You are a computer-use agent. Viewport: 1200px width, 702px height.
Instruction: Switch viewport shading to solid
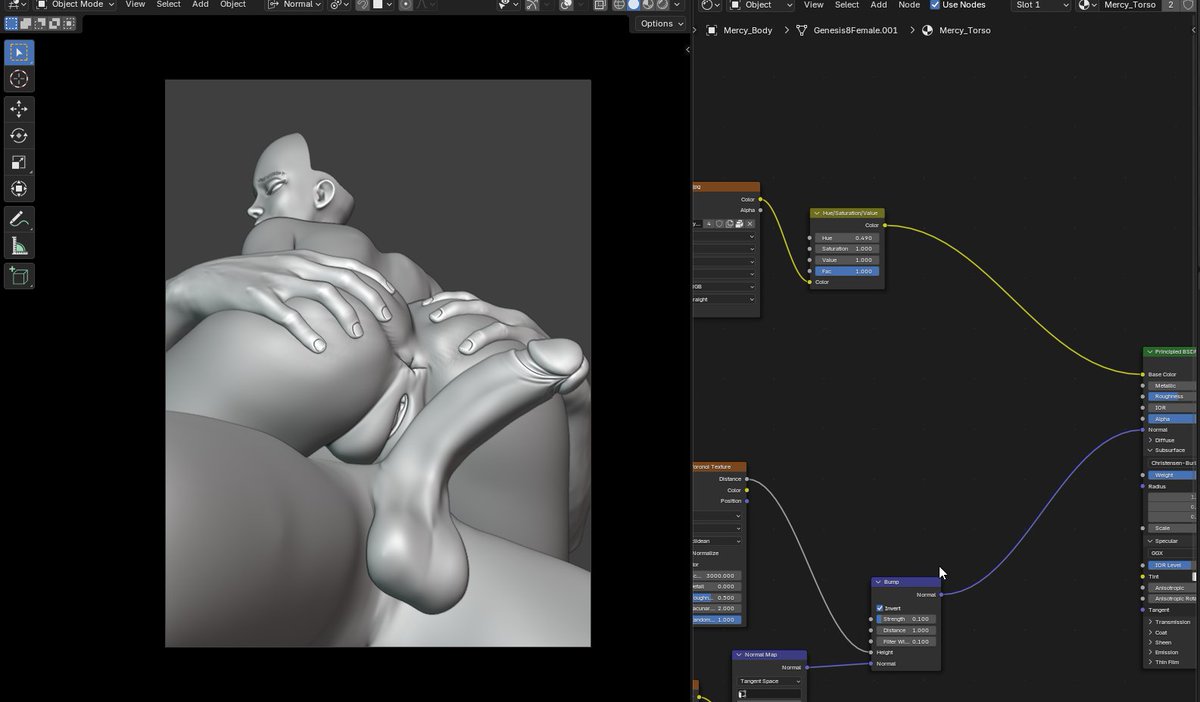(x=633, y=5)
